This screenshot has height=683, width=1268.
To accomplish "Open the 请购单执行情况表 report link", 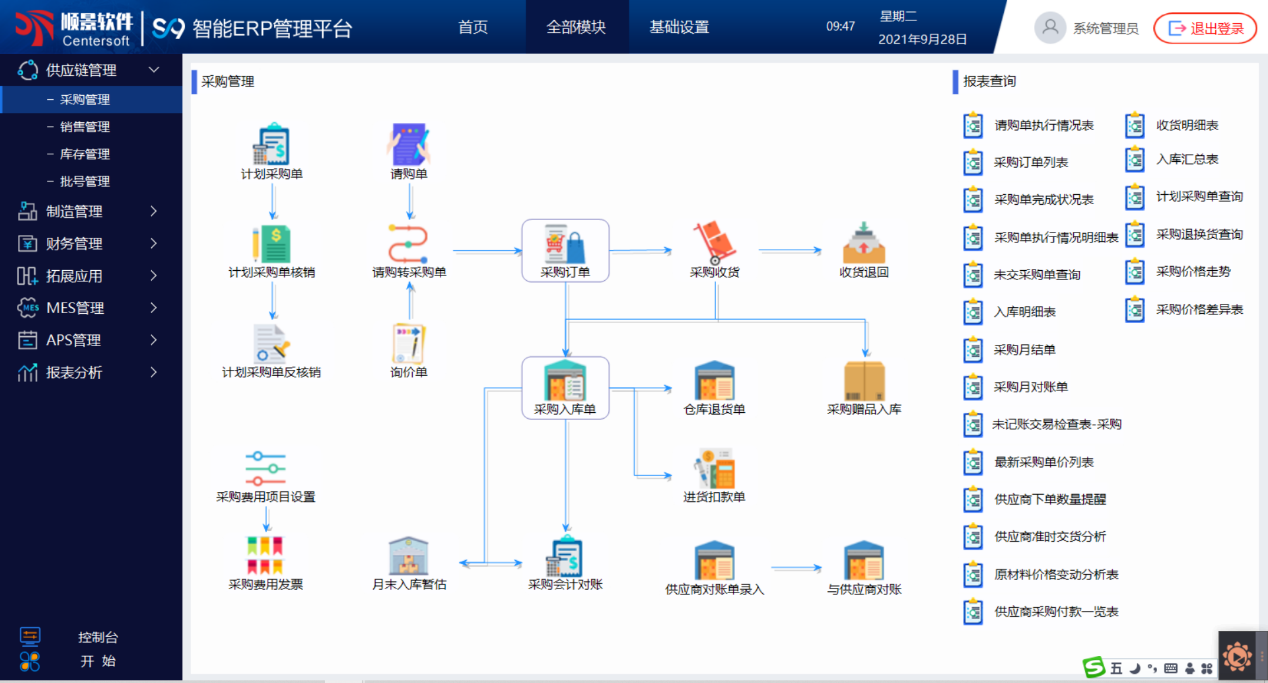I will point(1043,126).
